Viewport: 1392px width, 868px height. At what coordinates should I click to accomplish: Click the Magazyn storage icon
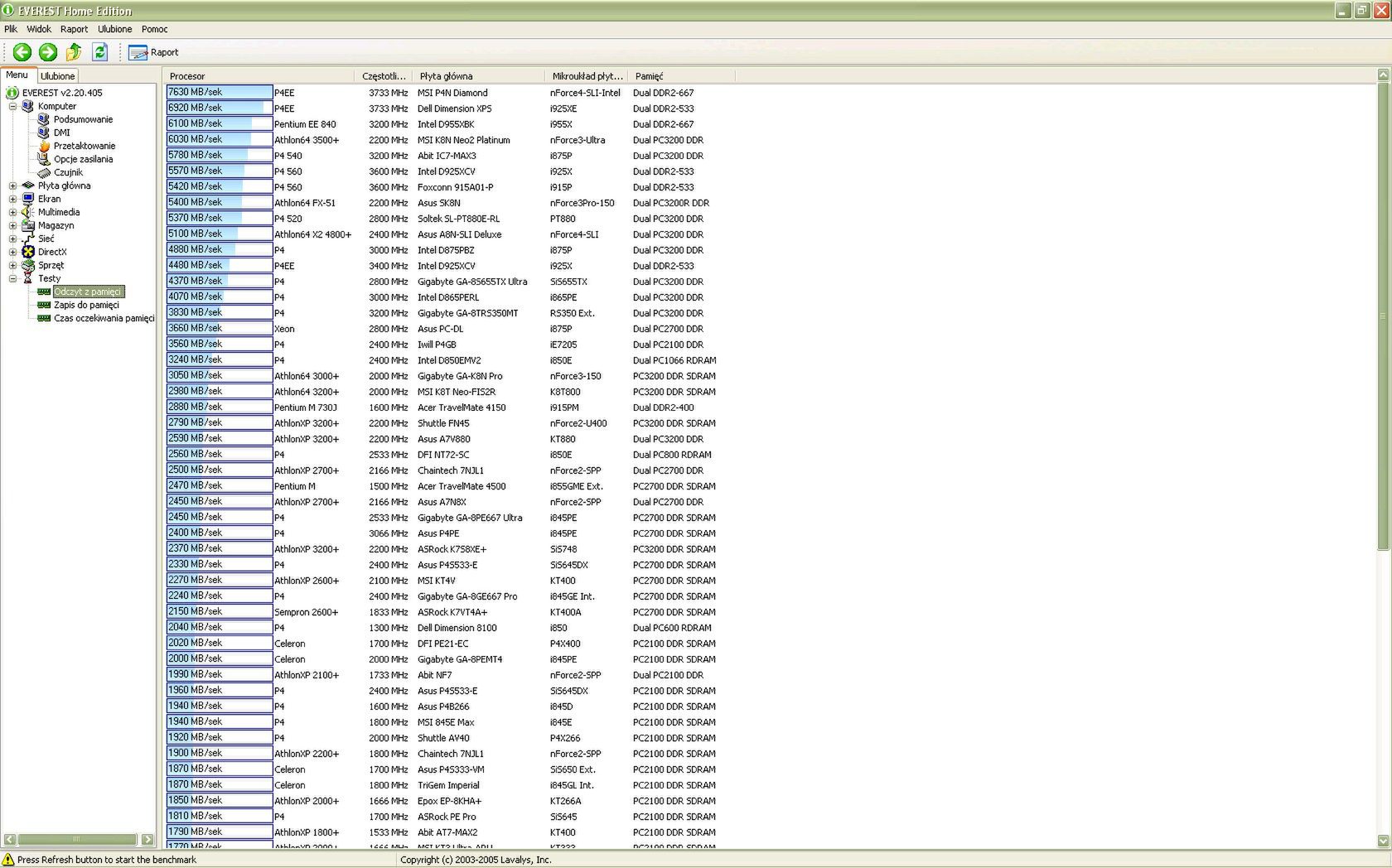point(28,225)
